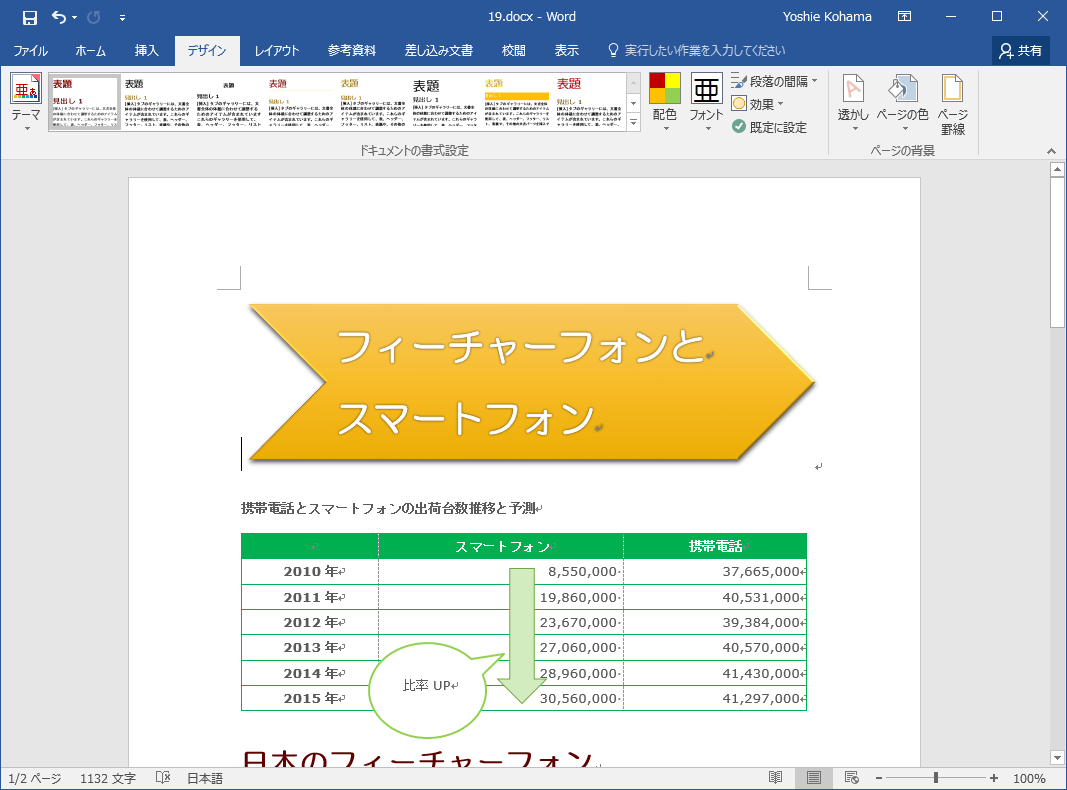Undo the last action
Viewport: 1067px width, 790px height.
click(x=59, y=17)
